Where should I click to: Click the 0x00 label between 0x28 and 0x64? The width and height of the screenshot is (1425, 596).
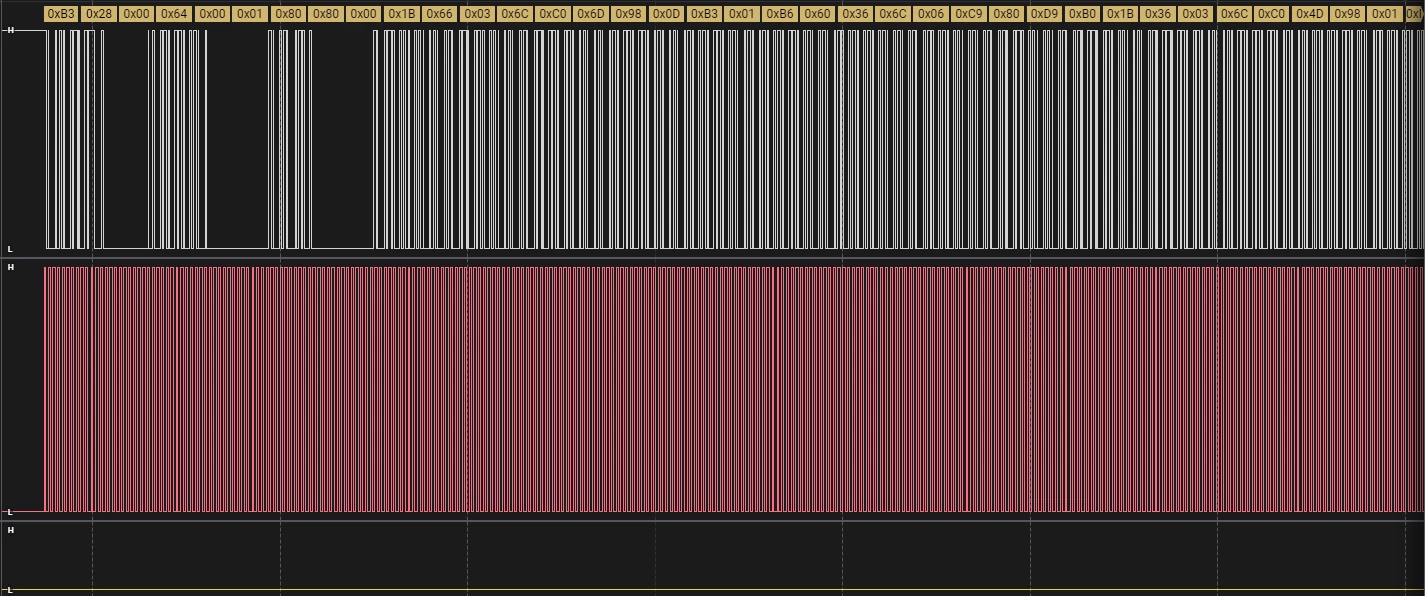click(x=136, y=14)
